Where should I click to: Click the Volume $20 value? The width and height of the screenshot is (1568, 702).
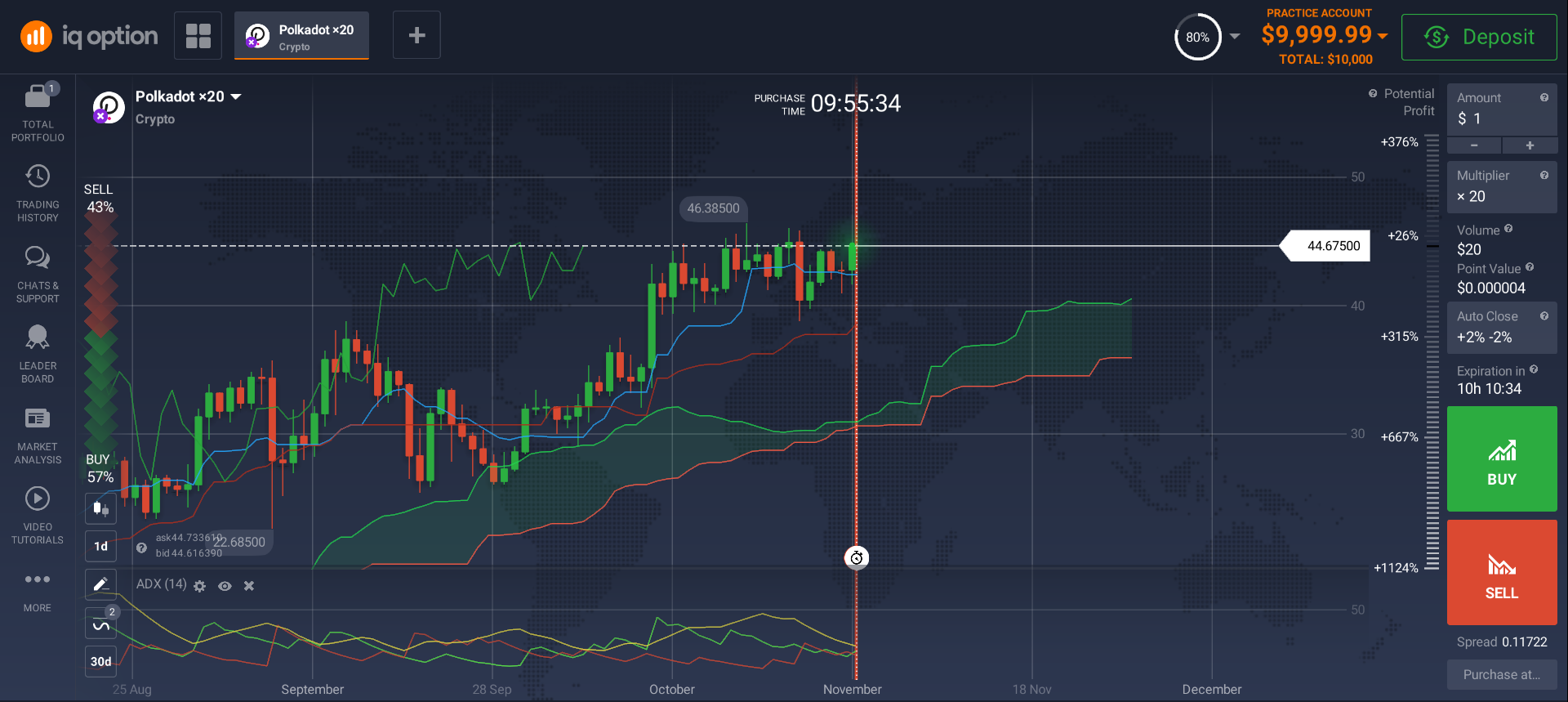coord(1468,249)
